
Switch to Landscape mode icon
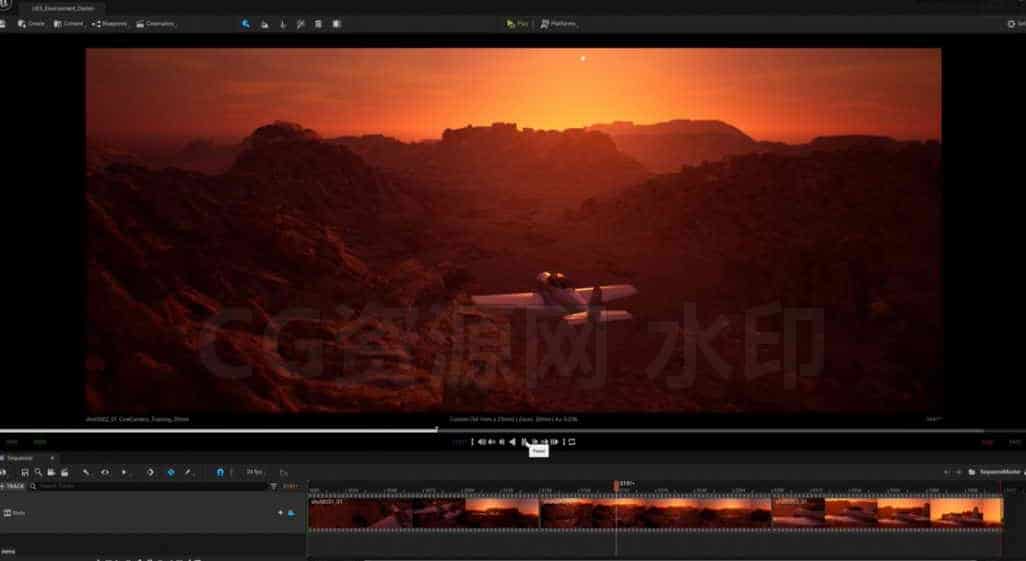coord(264,24)
